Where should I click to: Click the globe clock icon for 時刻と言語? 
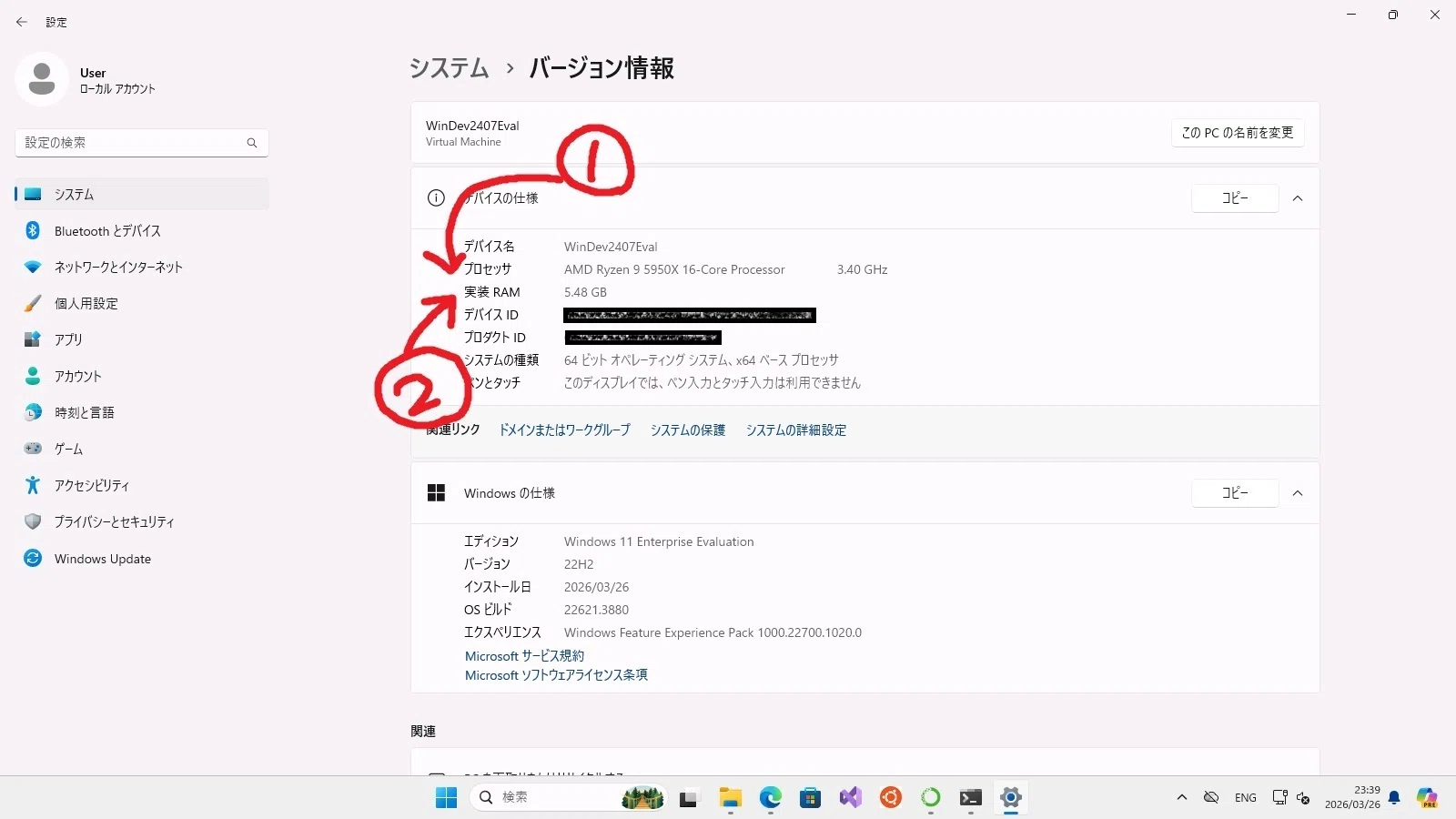(33, 412)
